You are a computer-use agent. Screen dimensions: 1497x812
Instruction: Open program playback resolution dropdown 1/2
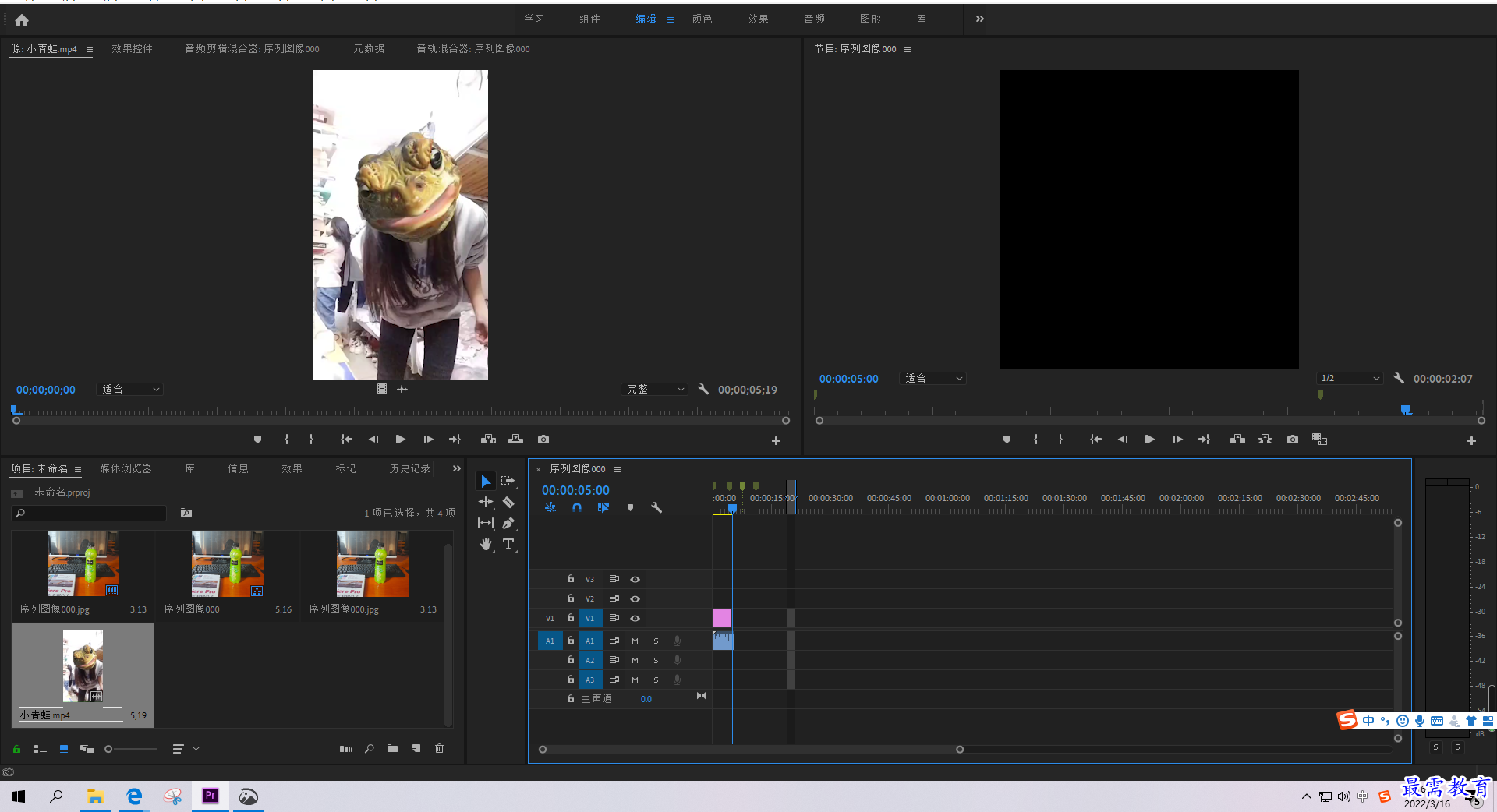(x=1350, y=378)
